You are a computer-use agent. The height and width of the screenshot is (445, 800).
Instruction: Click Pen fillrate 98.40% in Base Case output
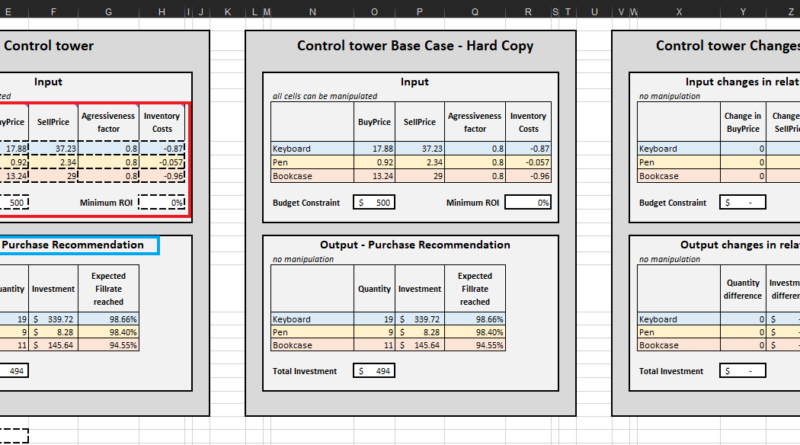click(475, 332)
